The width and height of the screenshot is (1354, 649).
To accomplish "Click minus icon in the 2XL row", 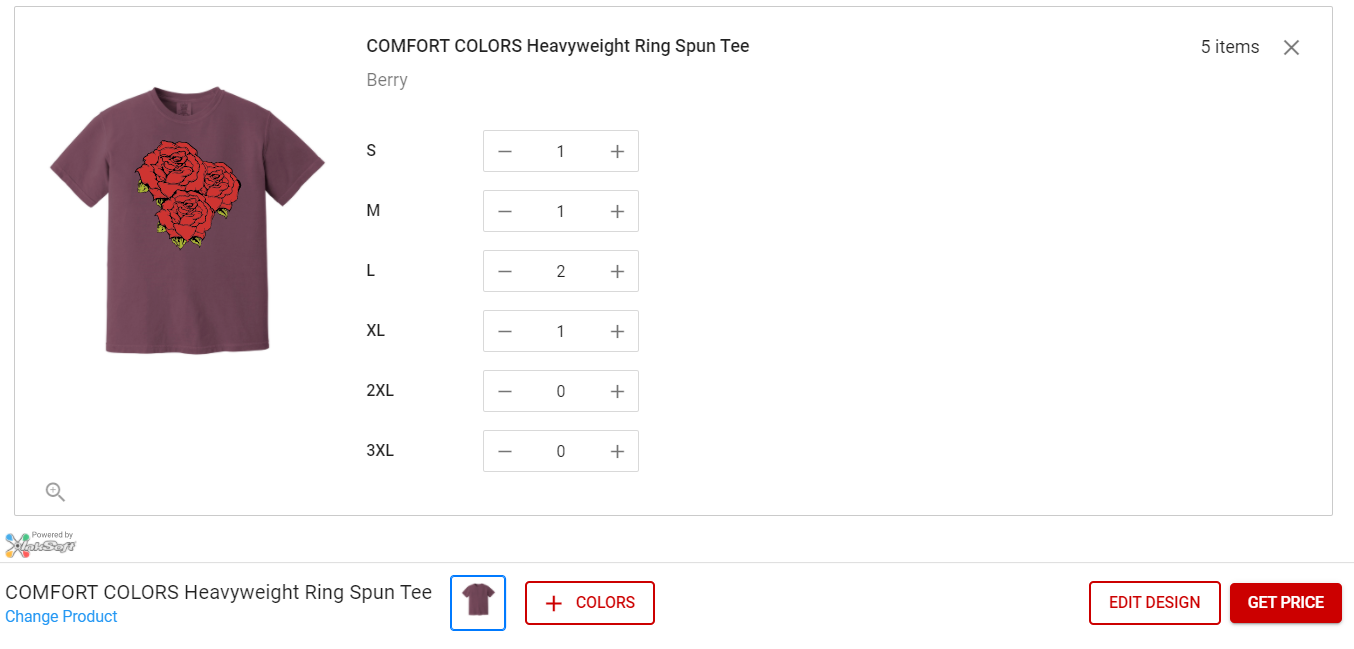I will [505, 391].
